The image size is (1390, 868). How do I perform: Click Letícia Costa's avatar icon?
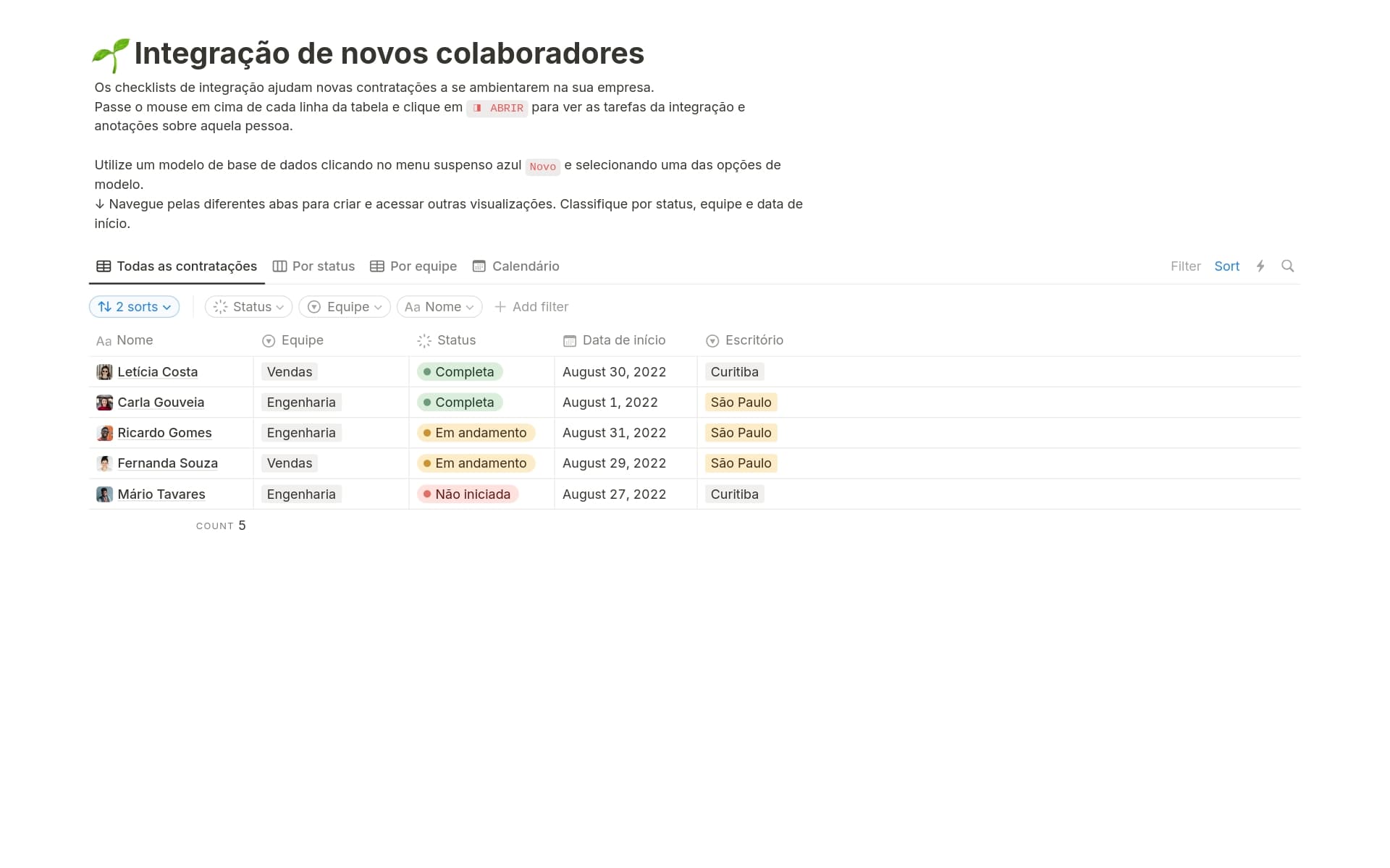coord(104,372)
